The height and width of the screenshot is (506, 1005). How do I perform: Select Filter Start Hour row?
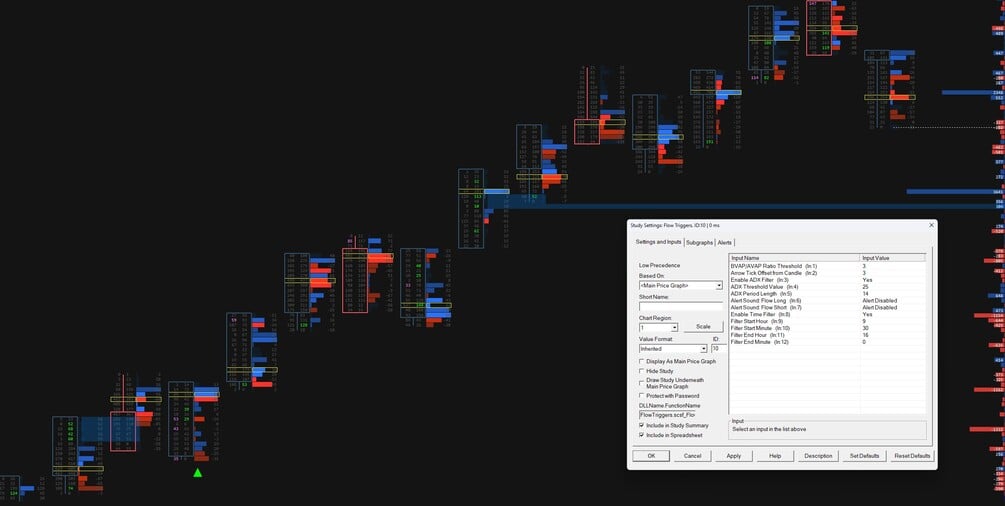click(827, 321)
